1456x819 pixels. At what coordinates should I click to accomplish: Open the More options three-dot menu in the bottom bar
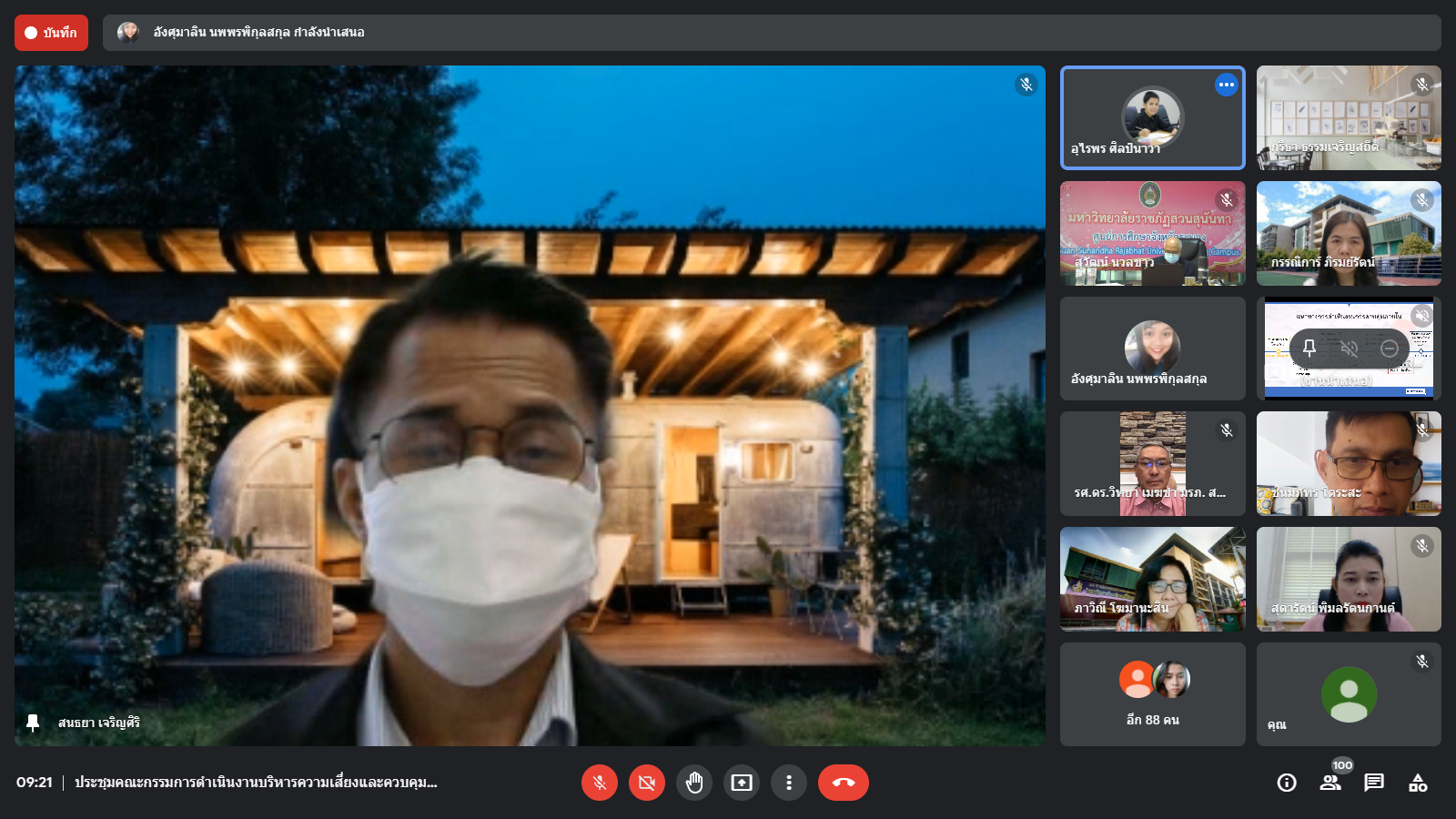(x=789, y=783)
